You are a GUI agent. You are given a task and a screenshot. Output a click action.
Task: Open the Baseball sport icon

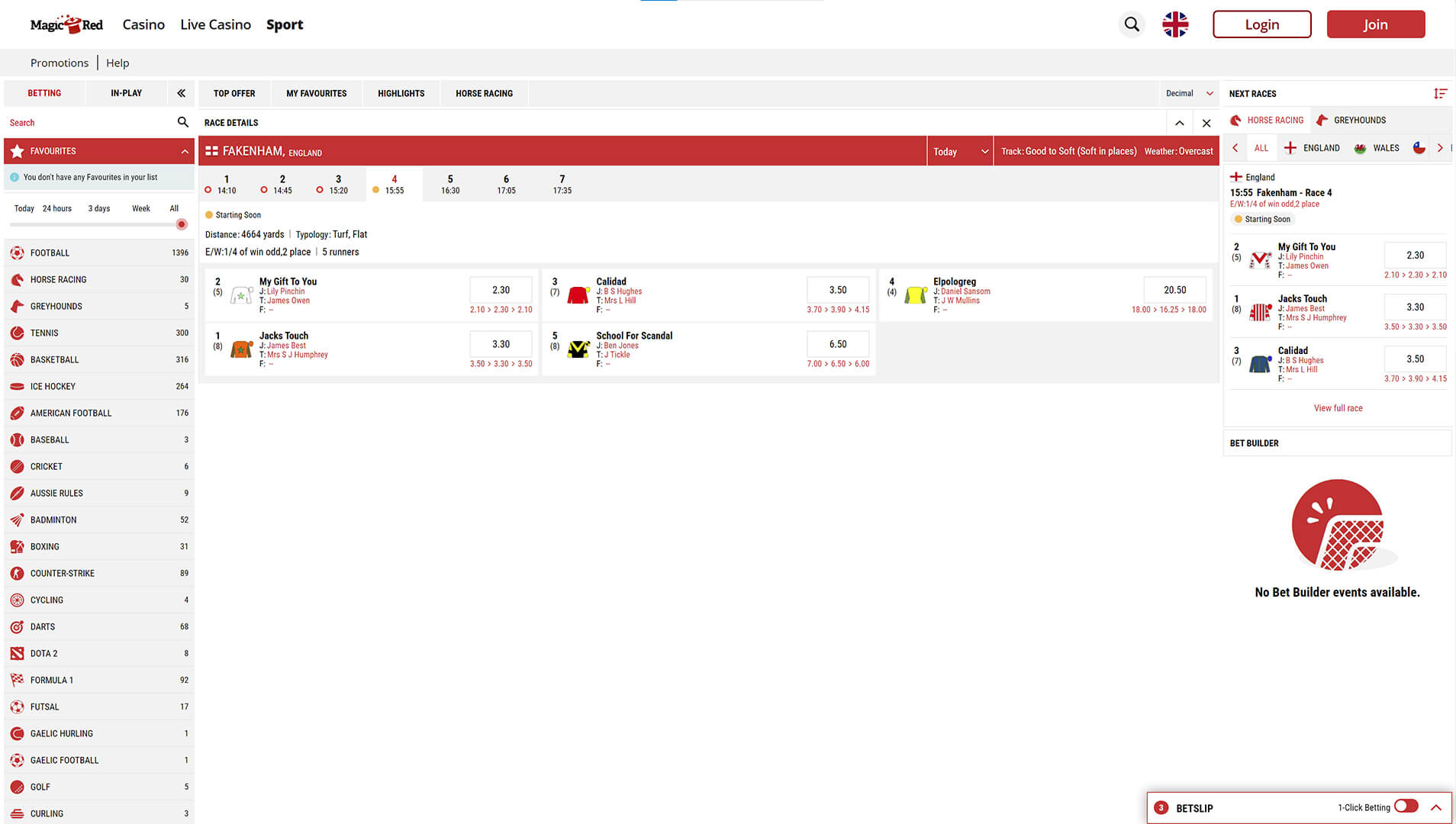17,439
